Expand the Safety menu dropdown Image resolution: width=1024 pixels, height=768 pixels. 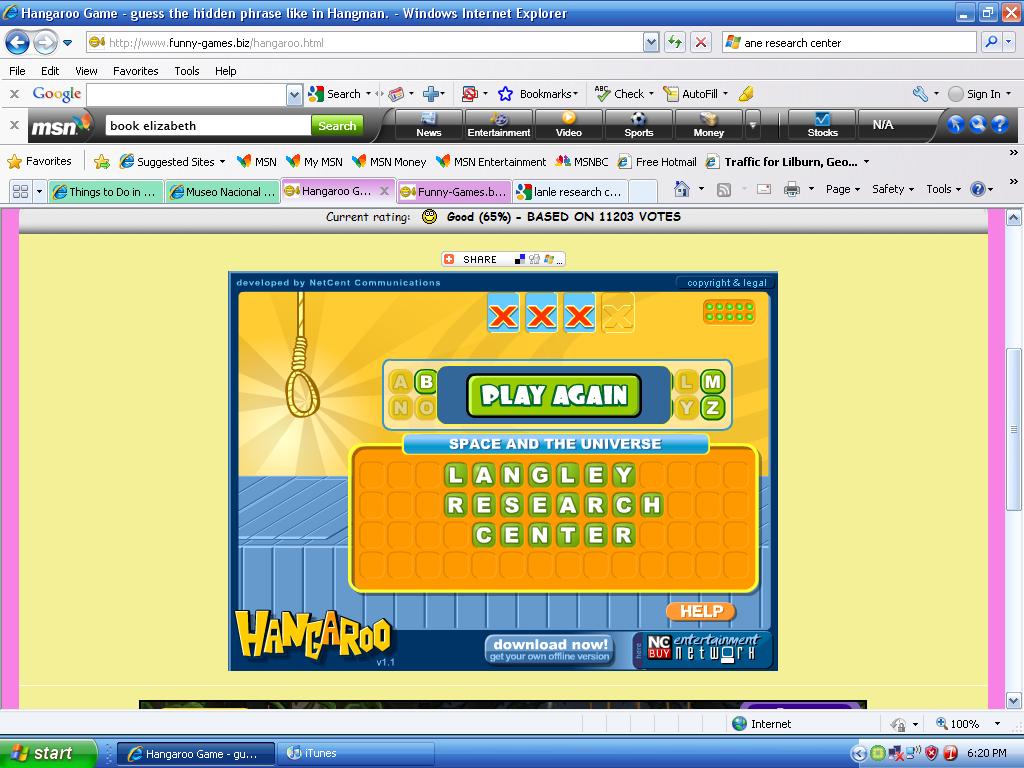tap(911, 189)
